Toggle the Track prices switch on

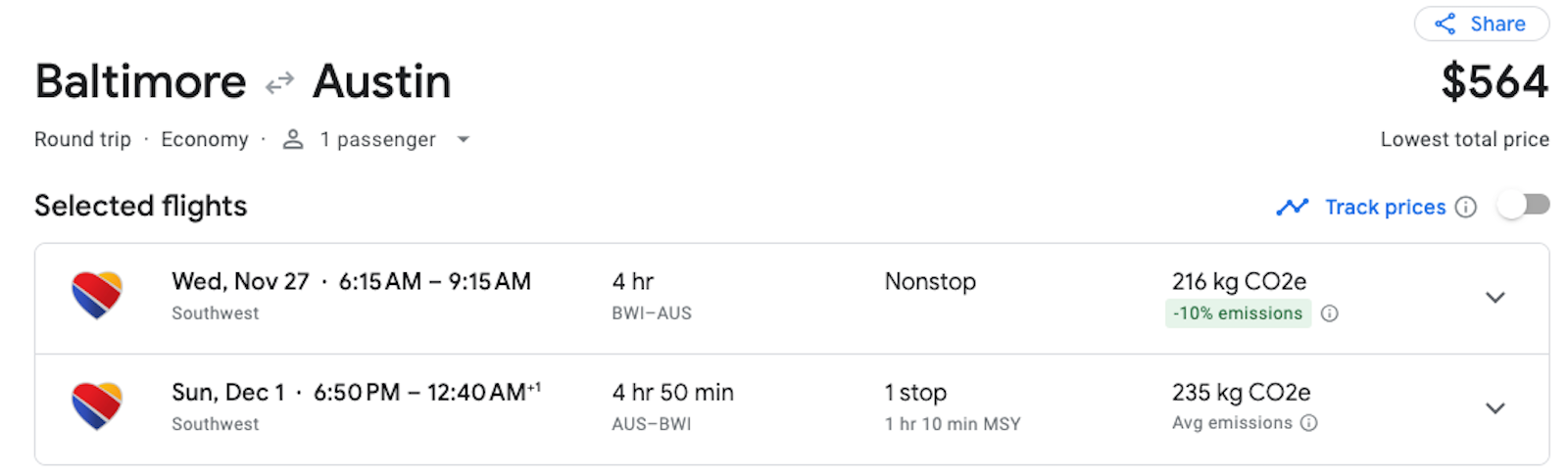(1523, 206)
